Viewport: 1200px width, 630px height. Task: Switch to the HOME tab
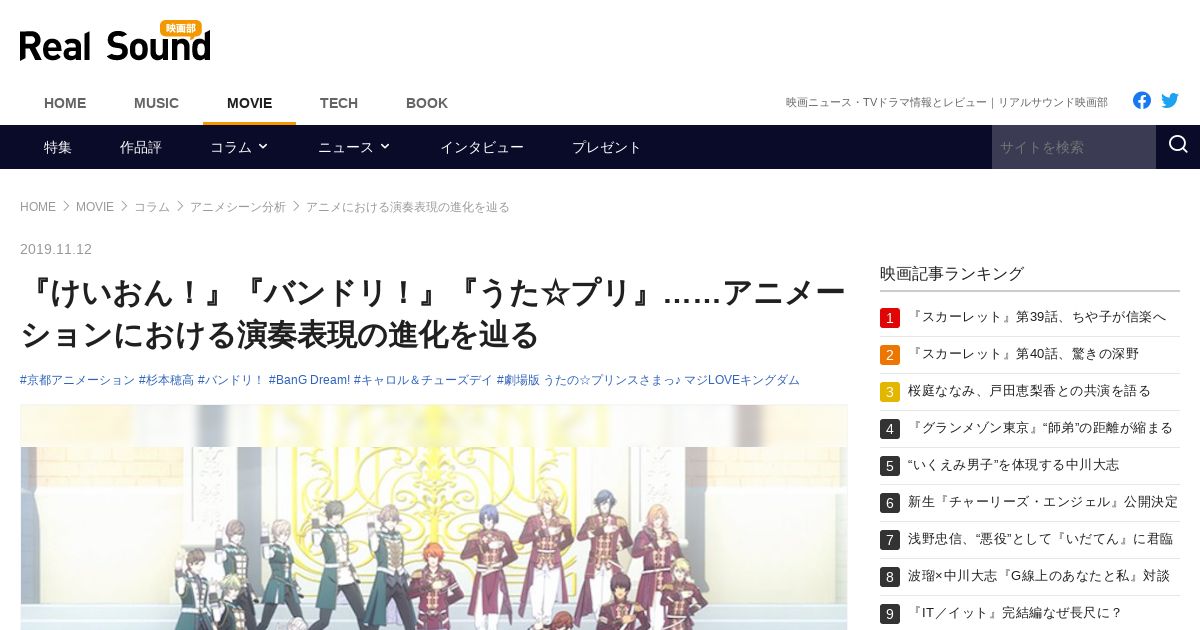pos(65,103)
